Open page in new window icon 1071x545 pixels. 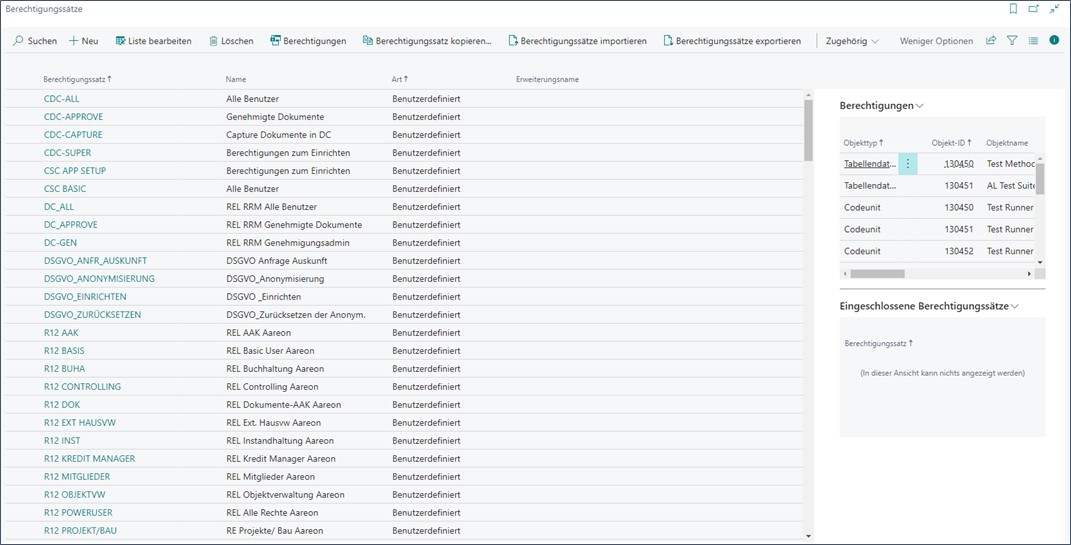pyautogui.click(x=1034, y=9)
